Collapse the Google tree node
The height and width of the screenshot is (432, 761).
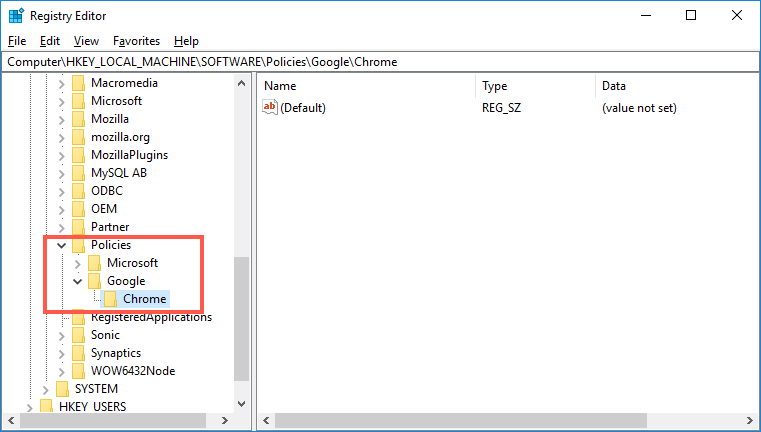coord(78,281)
